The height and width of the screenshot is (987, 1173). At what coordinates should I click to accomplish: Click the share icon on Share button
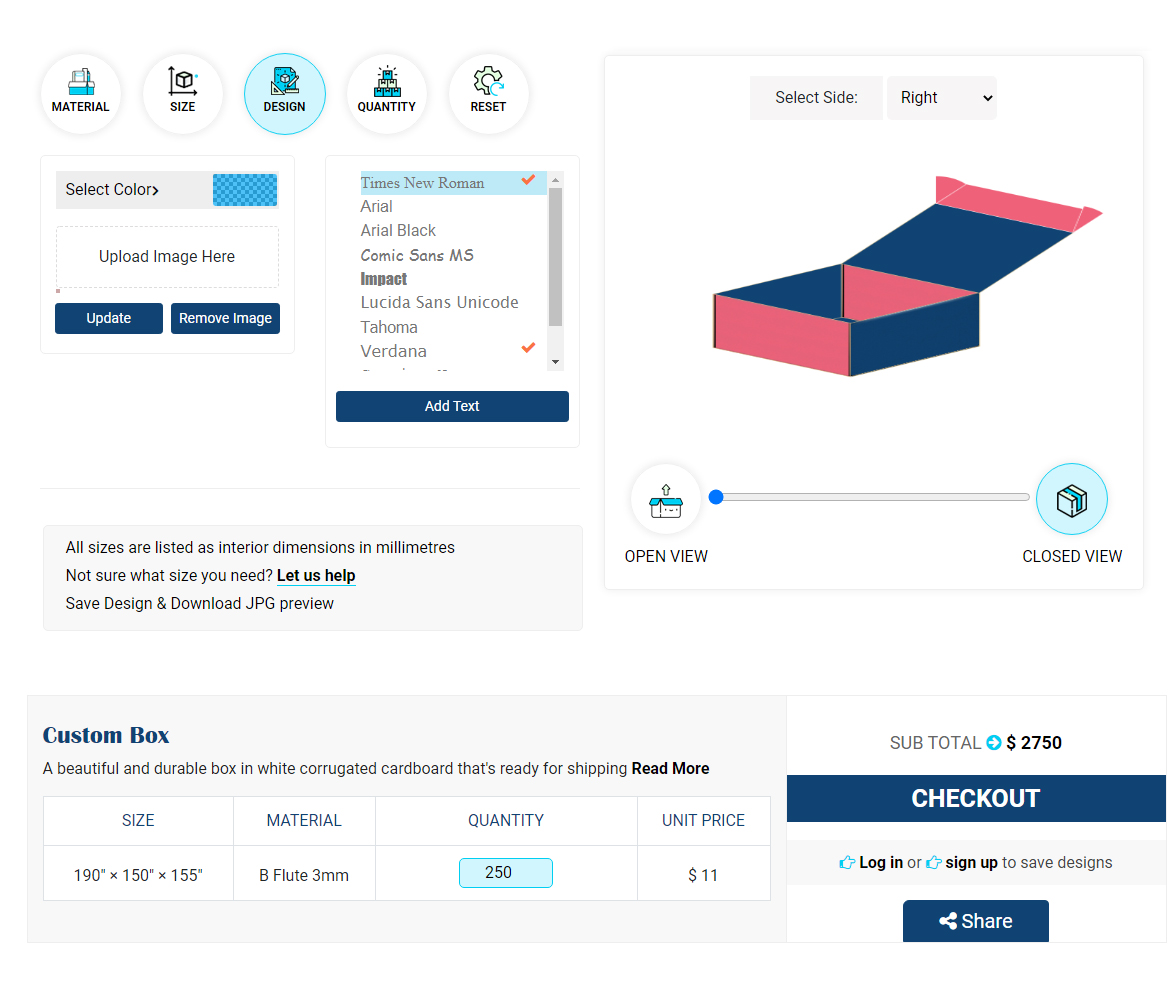948,922
